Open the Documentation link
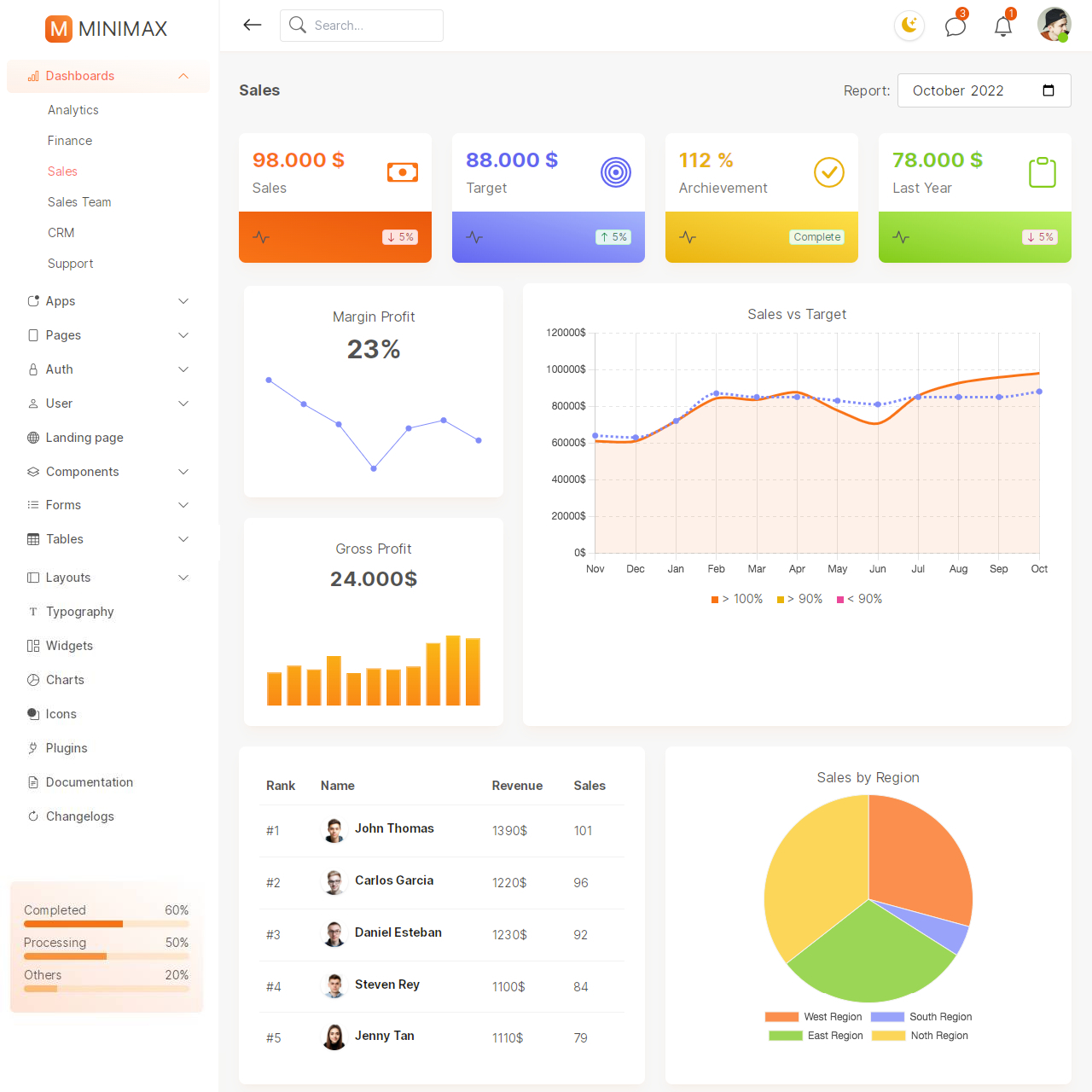Viewport: 1092px width, 1092px height. pos(89,782)
